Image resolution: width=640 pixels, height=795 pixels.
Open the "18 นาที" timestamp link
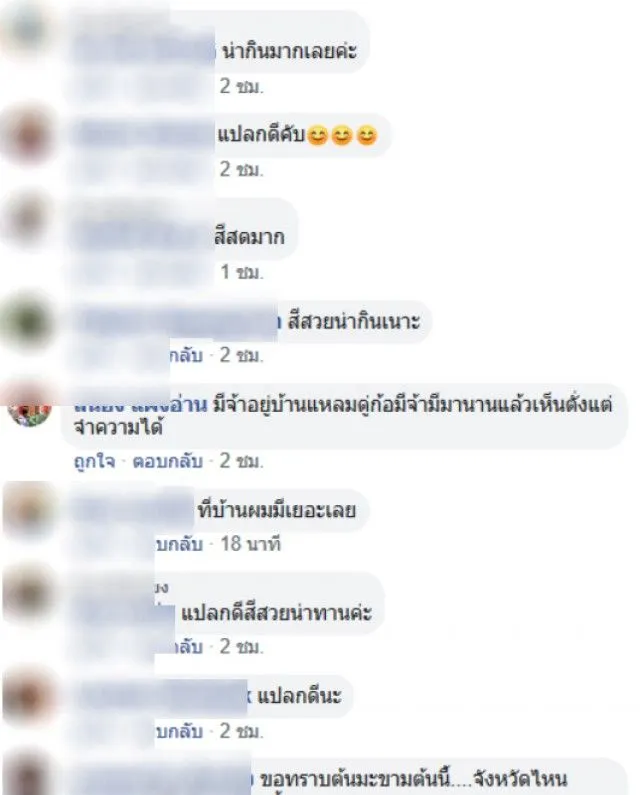point(250,544)
